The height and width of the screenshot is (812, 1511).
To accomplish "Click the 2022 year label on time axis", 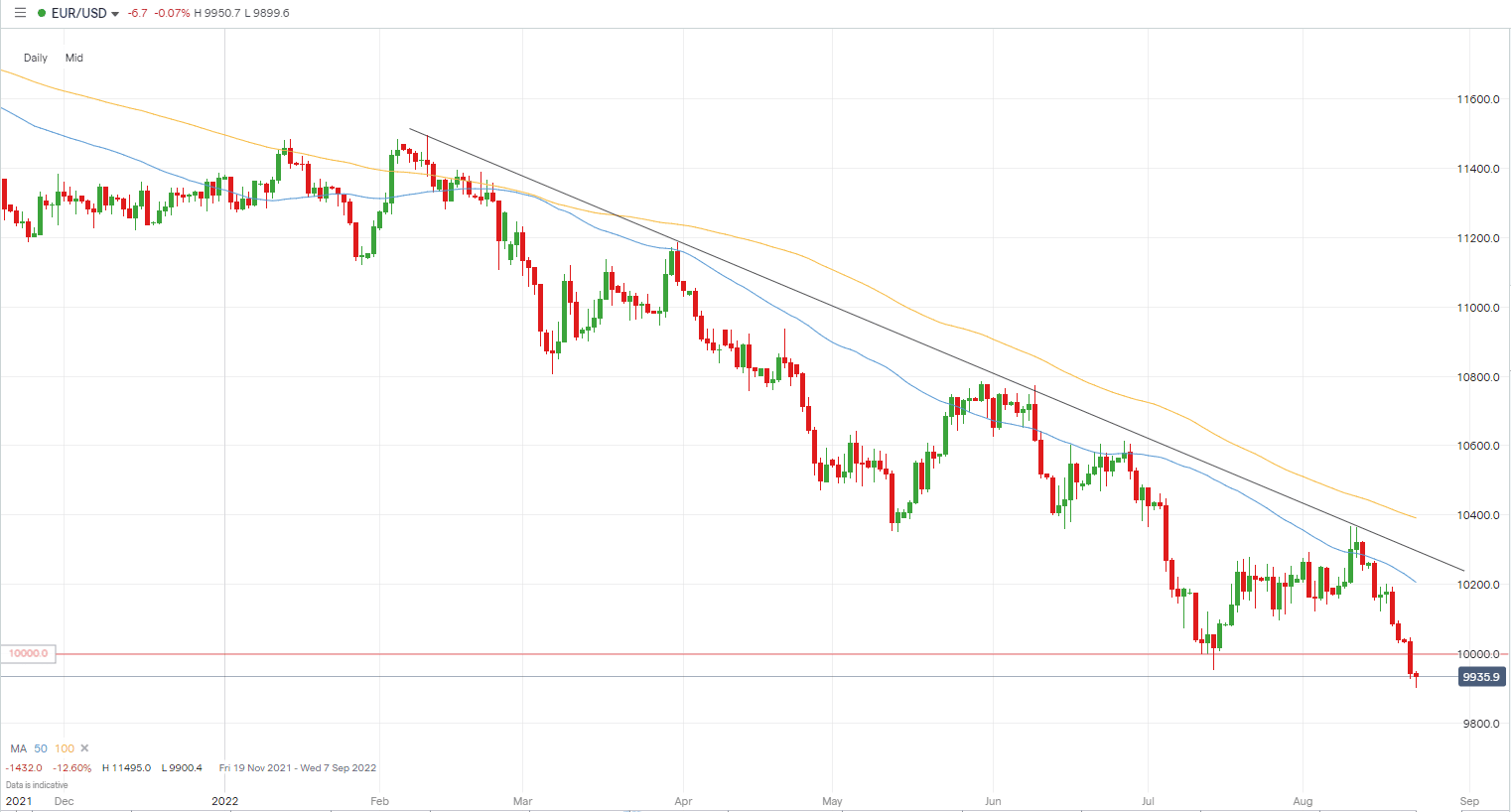I will click(225, 801).
